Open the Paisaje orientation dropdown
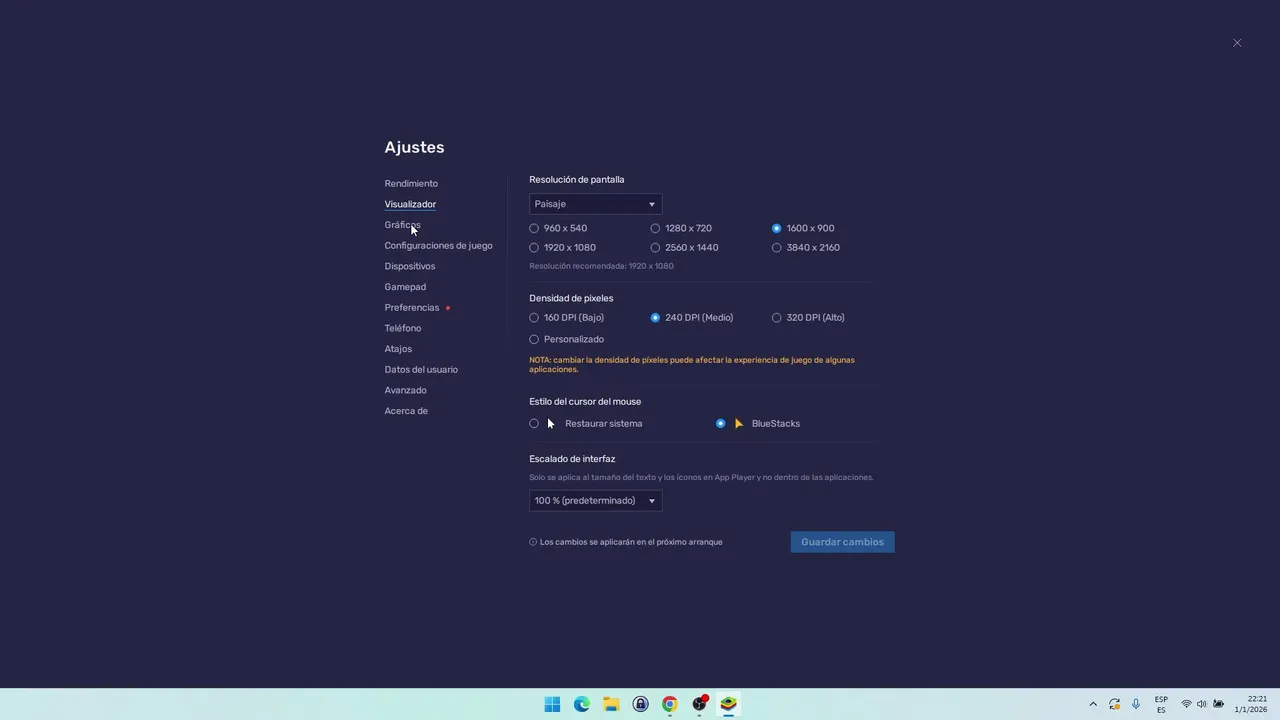The height and width of the screenshot is (720, 1280). [595, 204]
